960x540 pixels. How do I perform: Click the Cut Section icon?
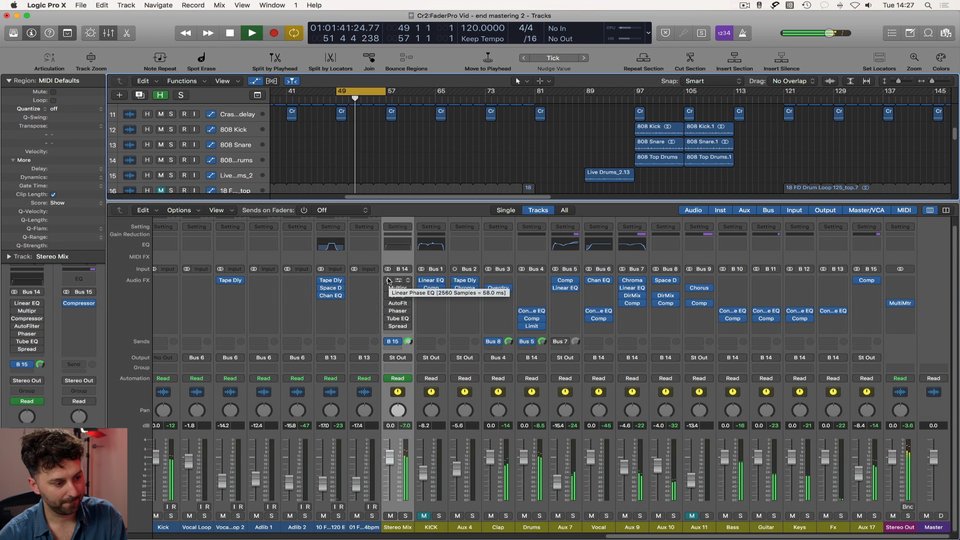tap(690, 58)
